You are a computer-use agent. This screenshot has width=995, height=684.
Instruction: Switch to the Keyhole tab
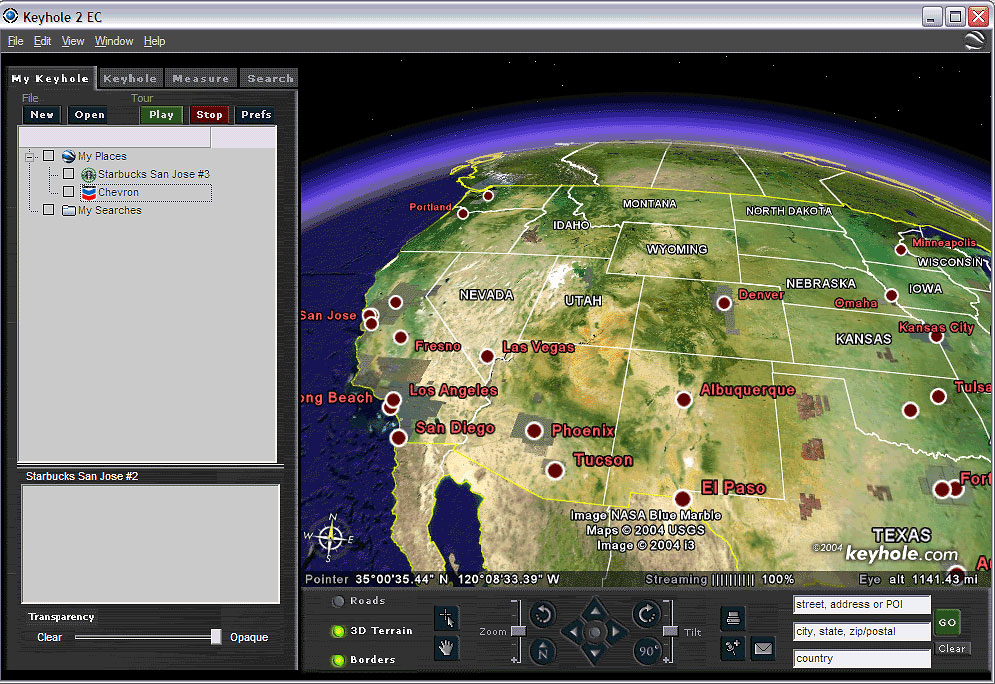(x=130, y=79)
